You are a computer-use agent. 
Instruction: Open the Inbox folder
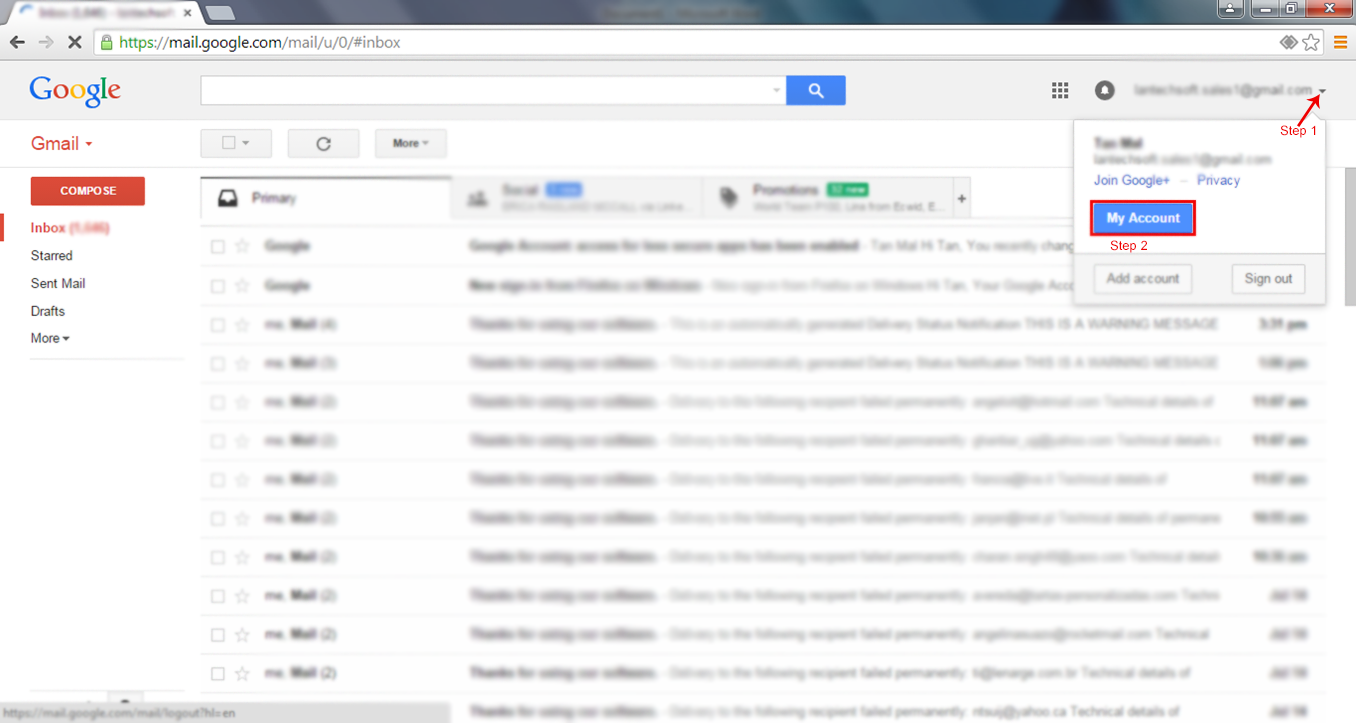pyautogui.click(x=70, y=228)
